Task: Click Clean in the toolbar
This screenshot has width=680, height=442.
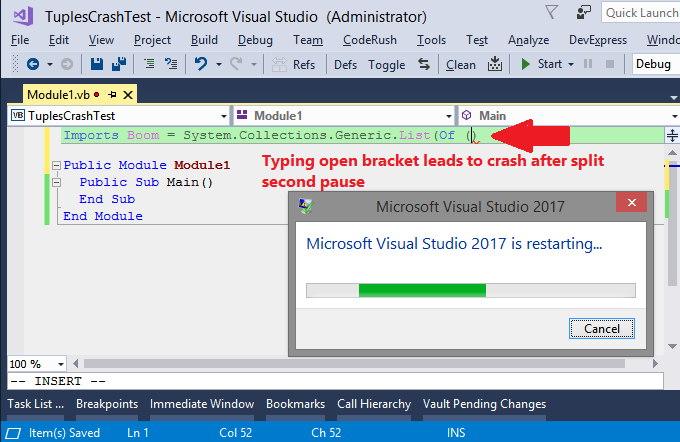Action: point(461,65)
